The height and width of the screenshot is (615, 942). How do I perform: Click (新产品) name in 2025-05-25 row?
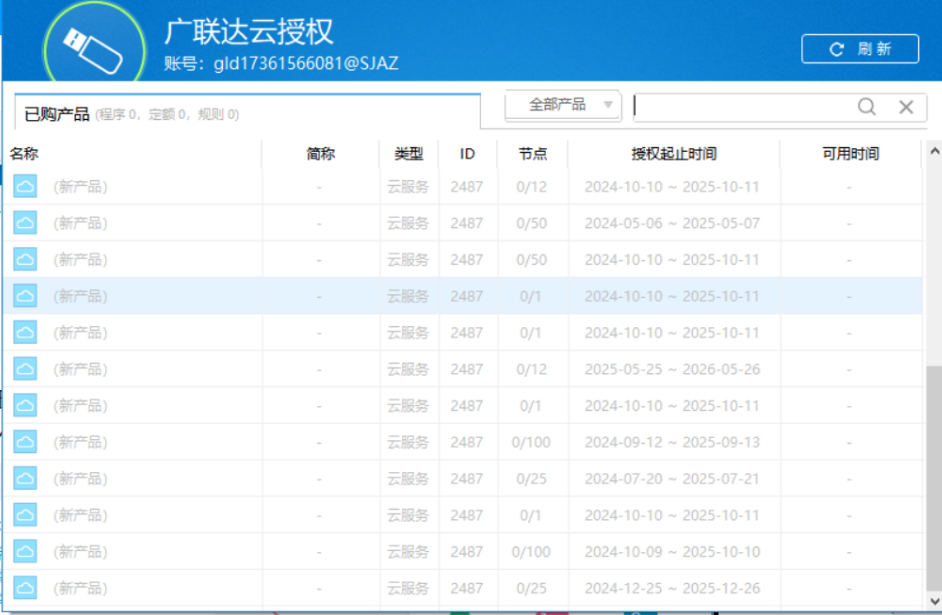point(80,369)
